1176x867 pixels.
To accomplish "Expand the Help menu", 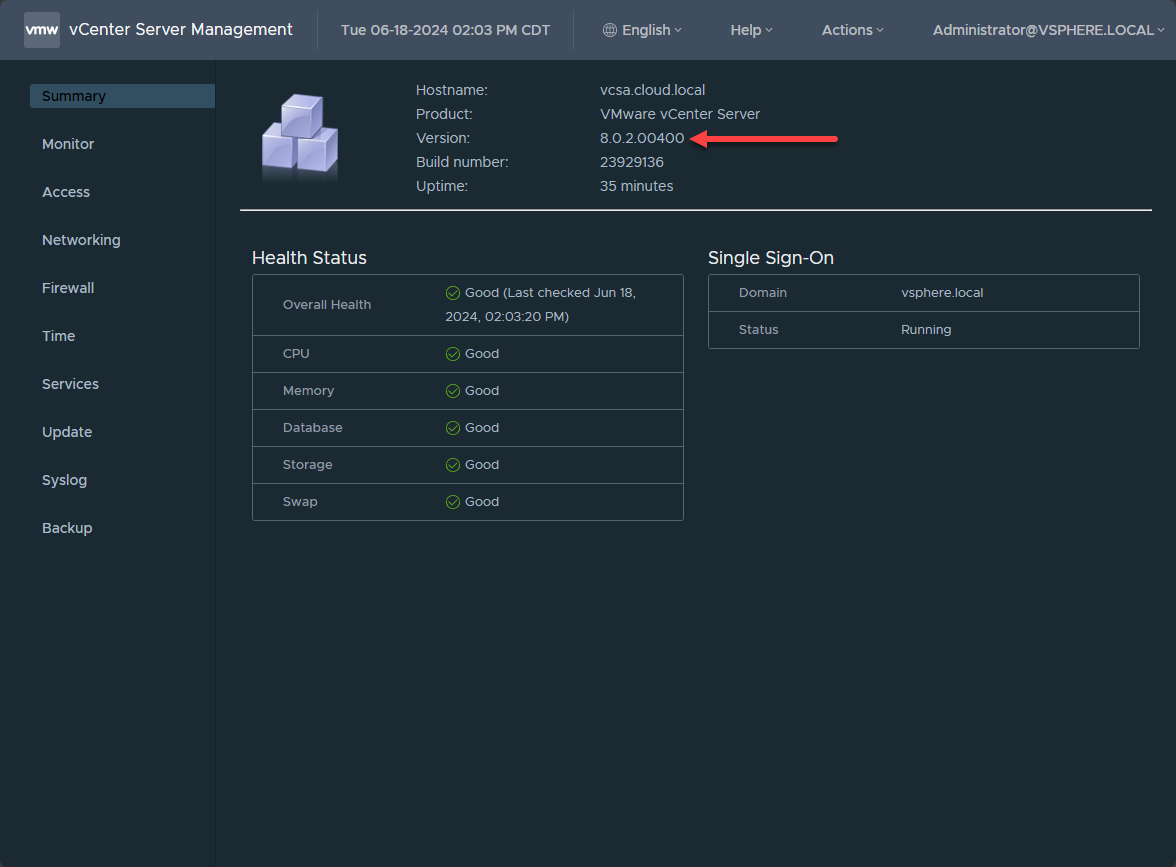I will [x=751, y=30].
